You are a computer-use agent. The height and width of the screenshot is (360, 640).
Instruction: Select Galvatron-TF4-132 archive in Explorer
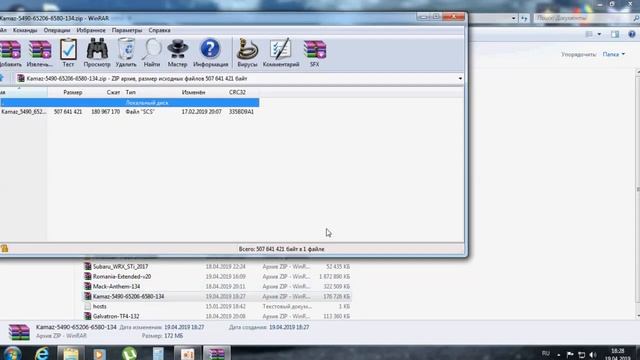(x=116, y=316)
